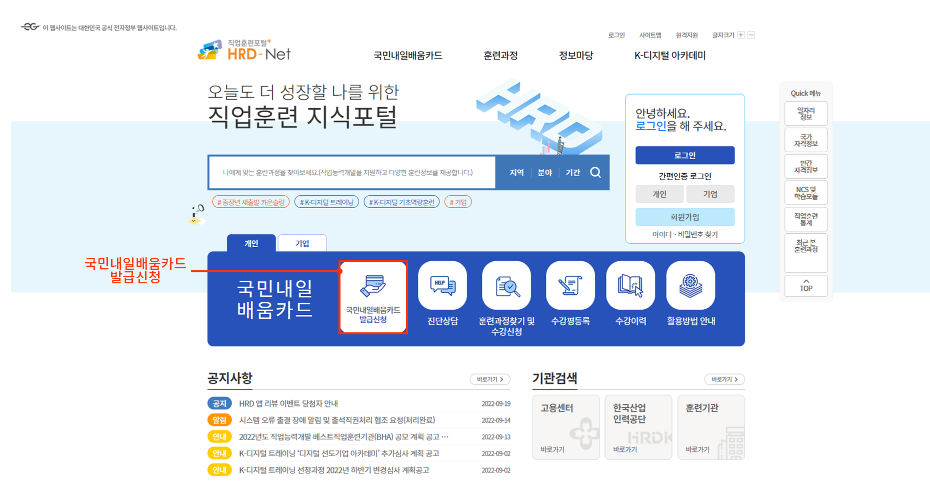Open the 한국산업인력공단 institution card
This screenshot has height=503, width=930.
(638, 427)
